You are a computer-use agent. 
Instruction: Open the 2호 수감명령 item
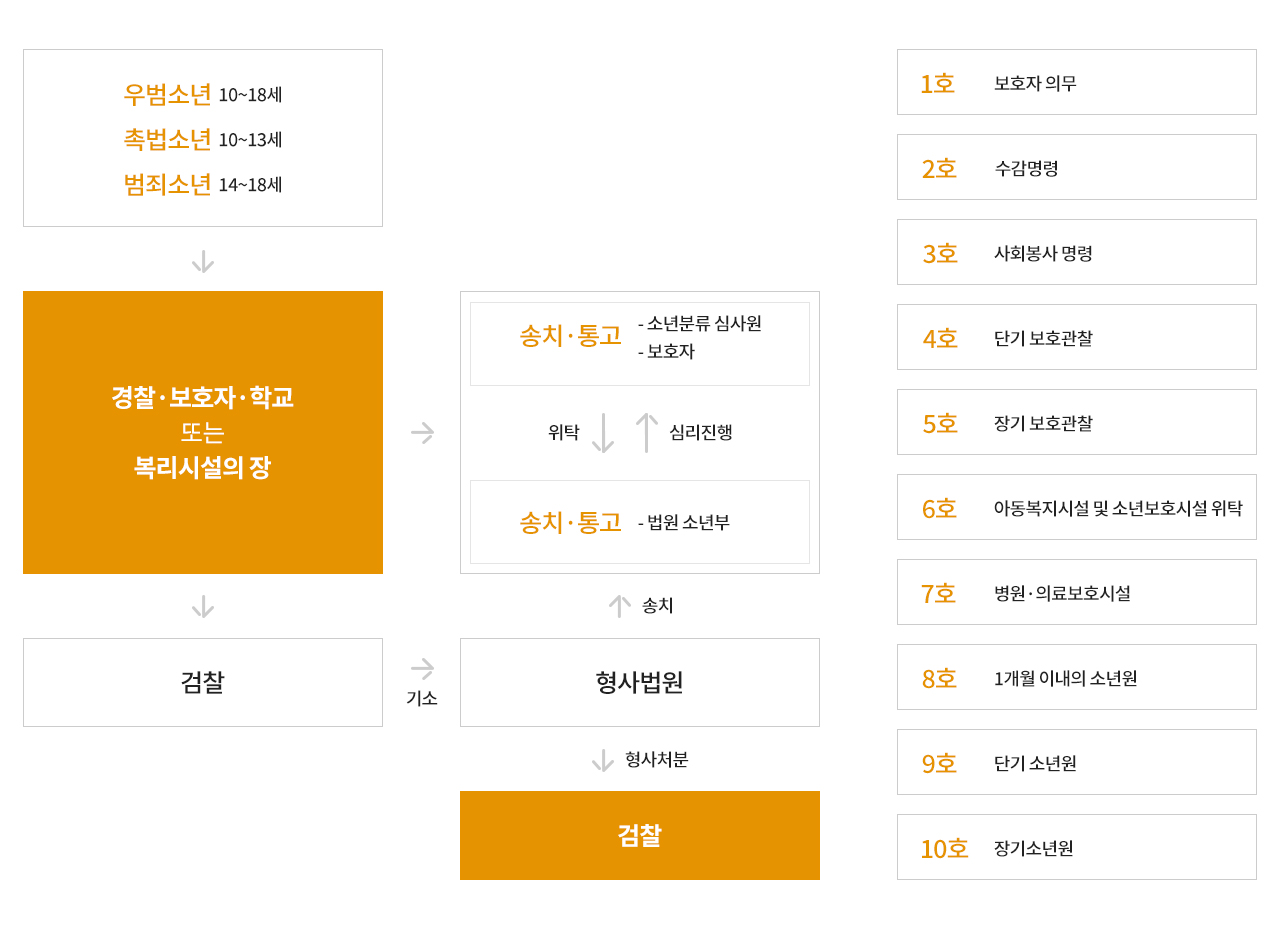[x=1077, y=167]
